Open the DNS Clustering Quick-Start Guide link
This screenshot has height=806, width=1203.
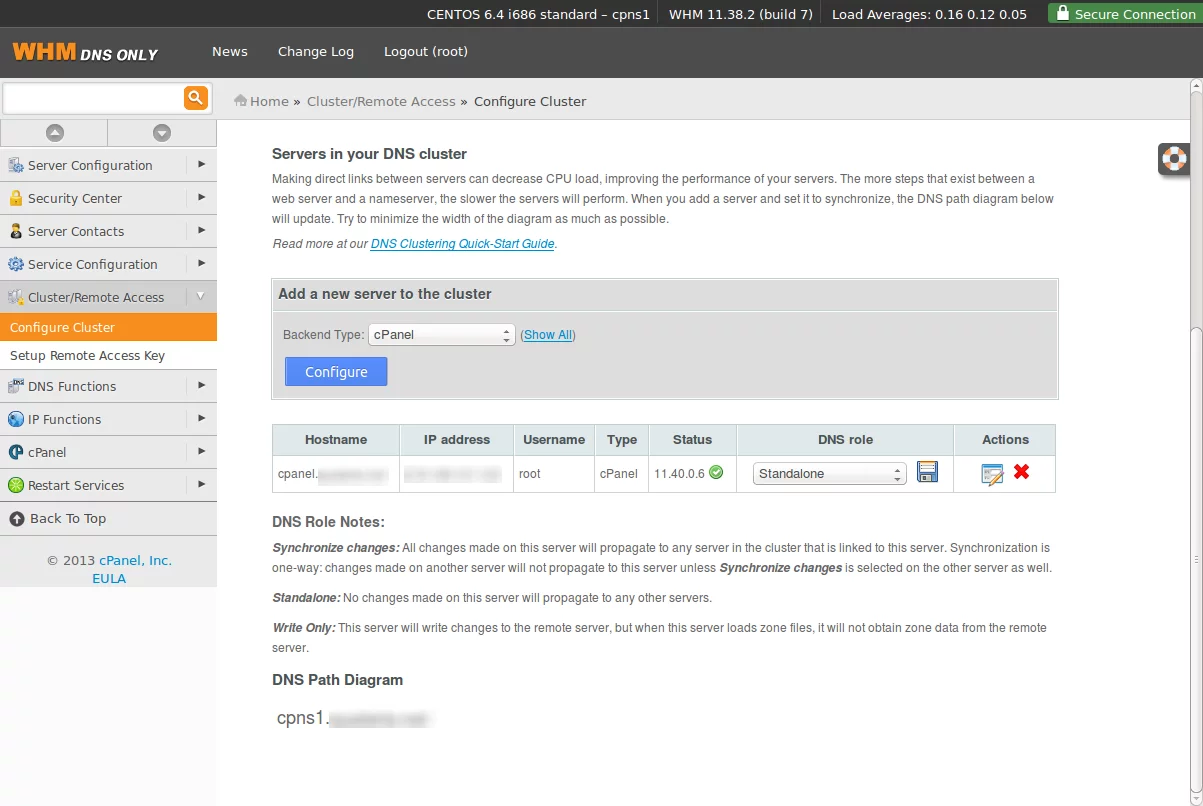[x=462, y=244]
